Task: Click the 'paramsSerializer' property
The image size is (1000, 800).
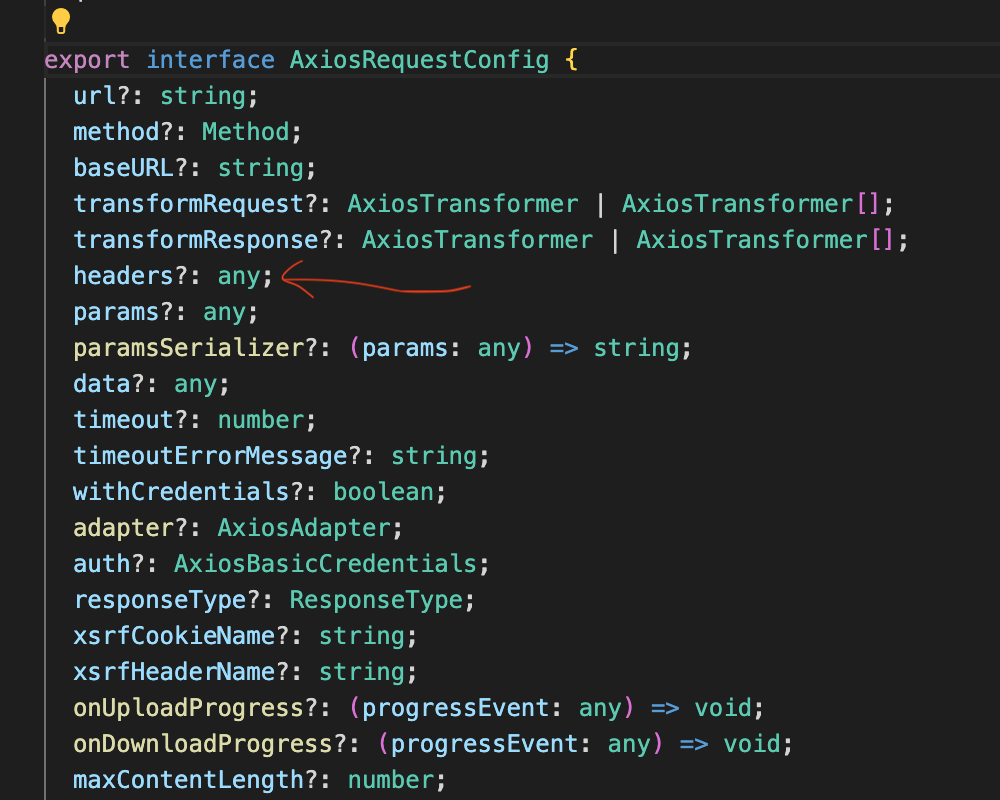Action: point(189,348)
